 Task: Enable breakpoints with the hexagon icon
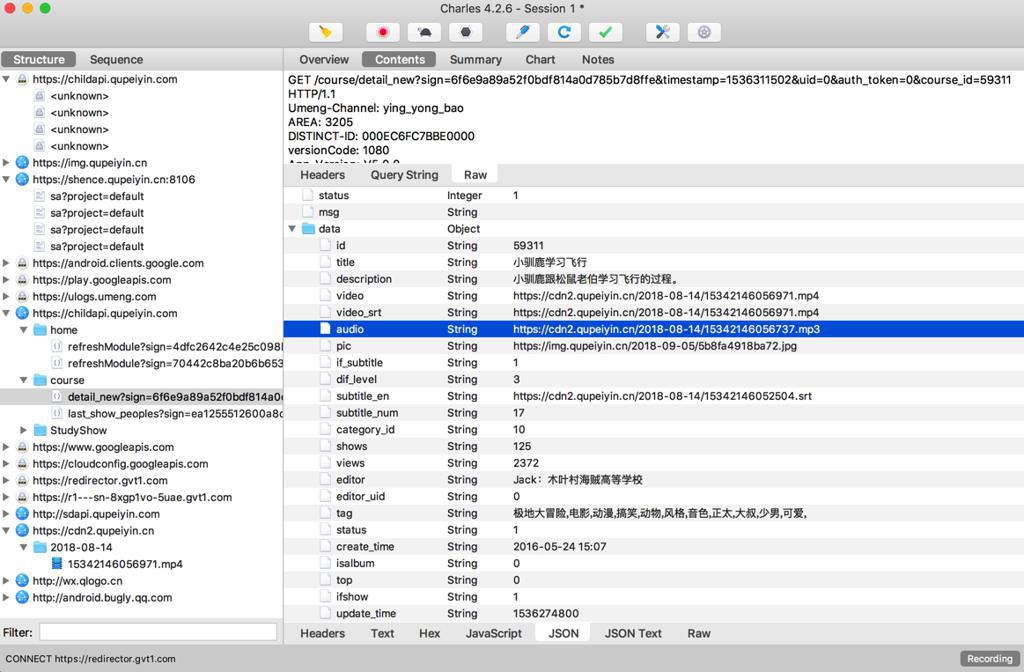[x=466, y=32]
